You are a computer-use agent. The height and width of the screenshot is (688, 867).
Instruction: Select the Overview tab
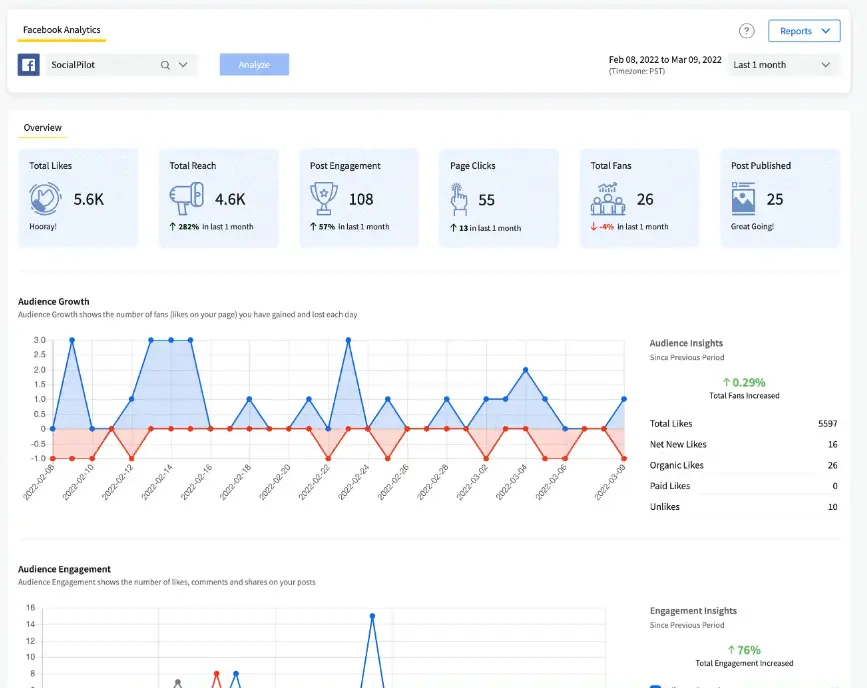click(x=43, y=128)
